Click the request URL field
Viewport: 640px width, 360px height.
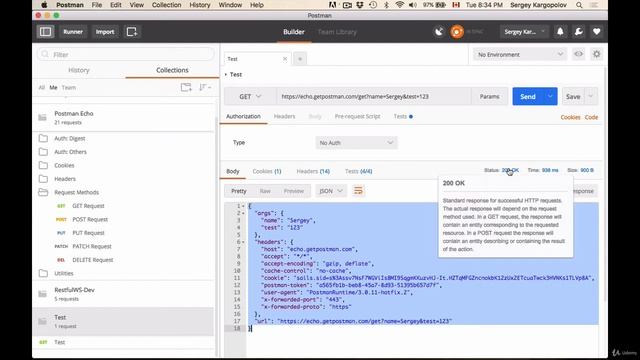tap(373, 97)
